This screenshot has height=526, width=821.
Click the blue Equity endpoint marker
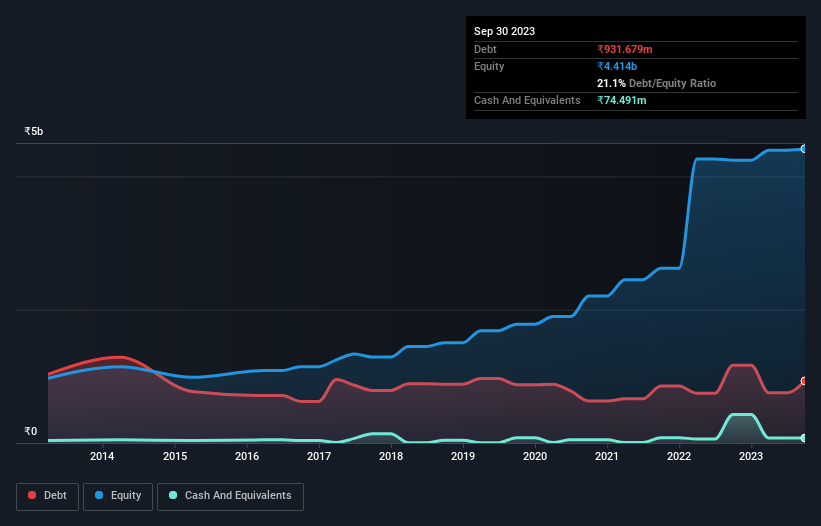pos(804,149)
